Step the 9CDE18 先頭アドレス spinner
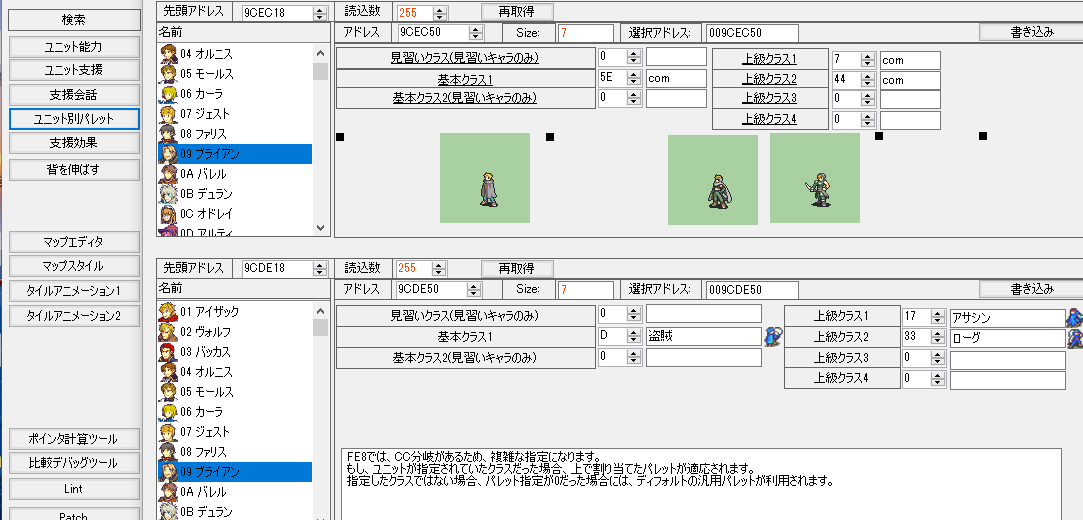The image size is (1083, 520). (x=320, y=269)
